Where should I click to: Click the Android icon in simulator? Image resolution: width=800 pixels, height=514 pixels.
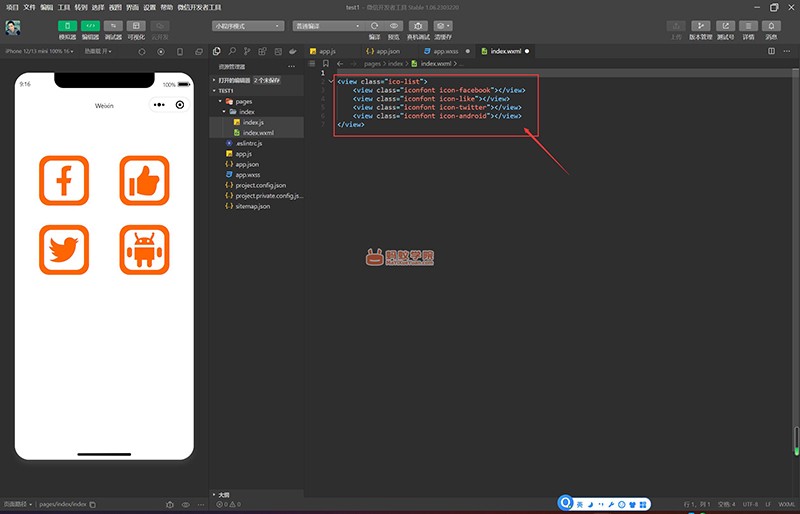click(144, 250)
